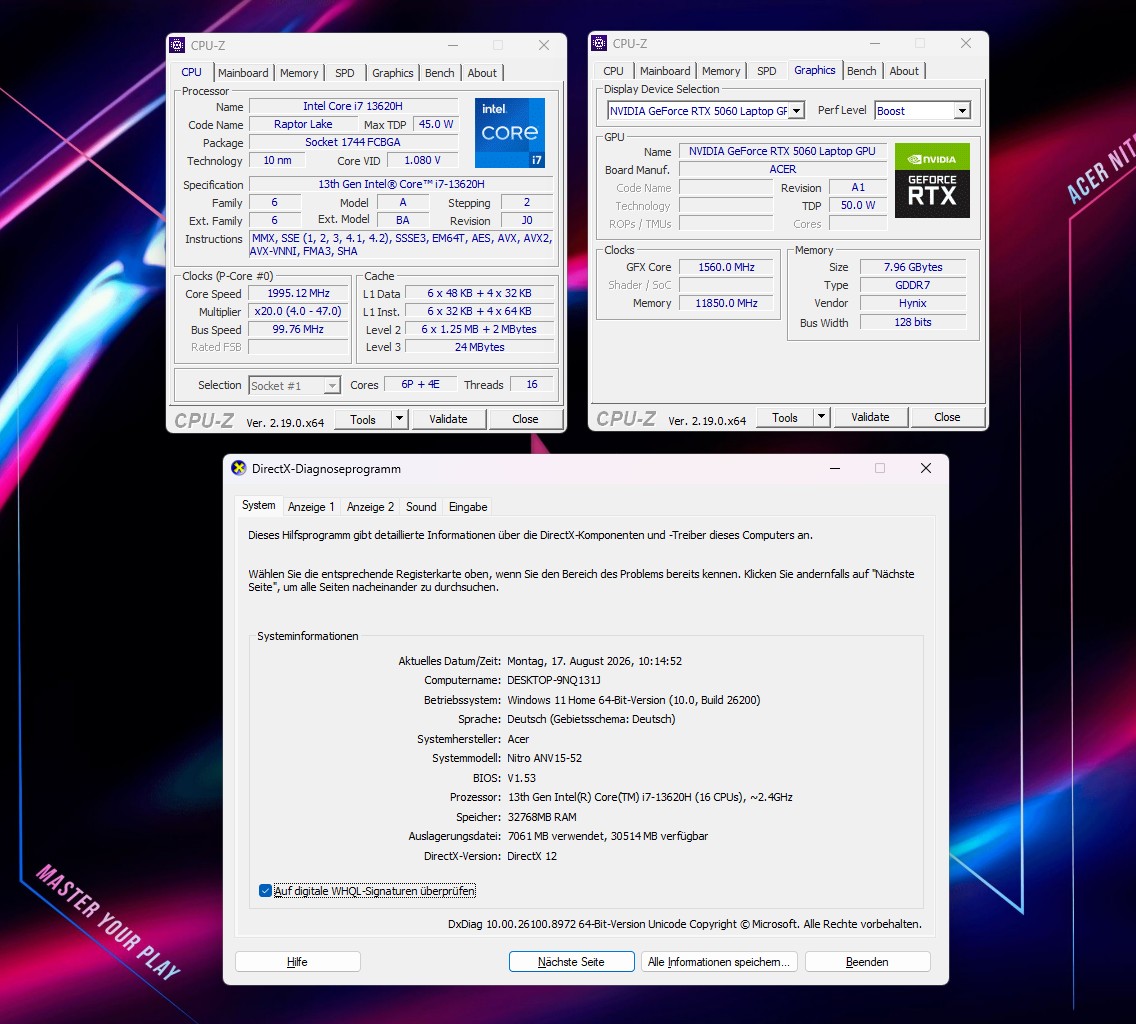This screenshot has height=1024, width=1136.
Task: Click the Beenden button
Action: tap(867, 962)
